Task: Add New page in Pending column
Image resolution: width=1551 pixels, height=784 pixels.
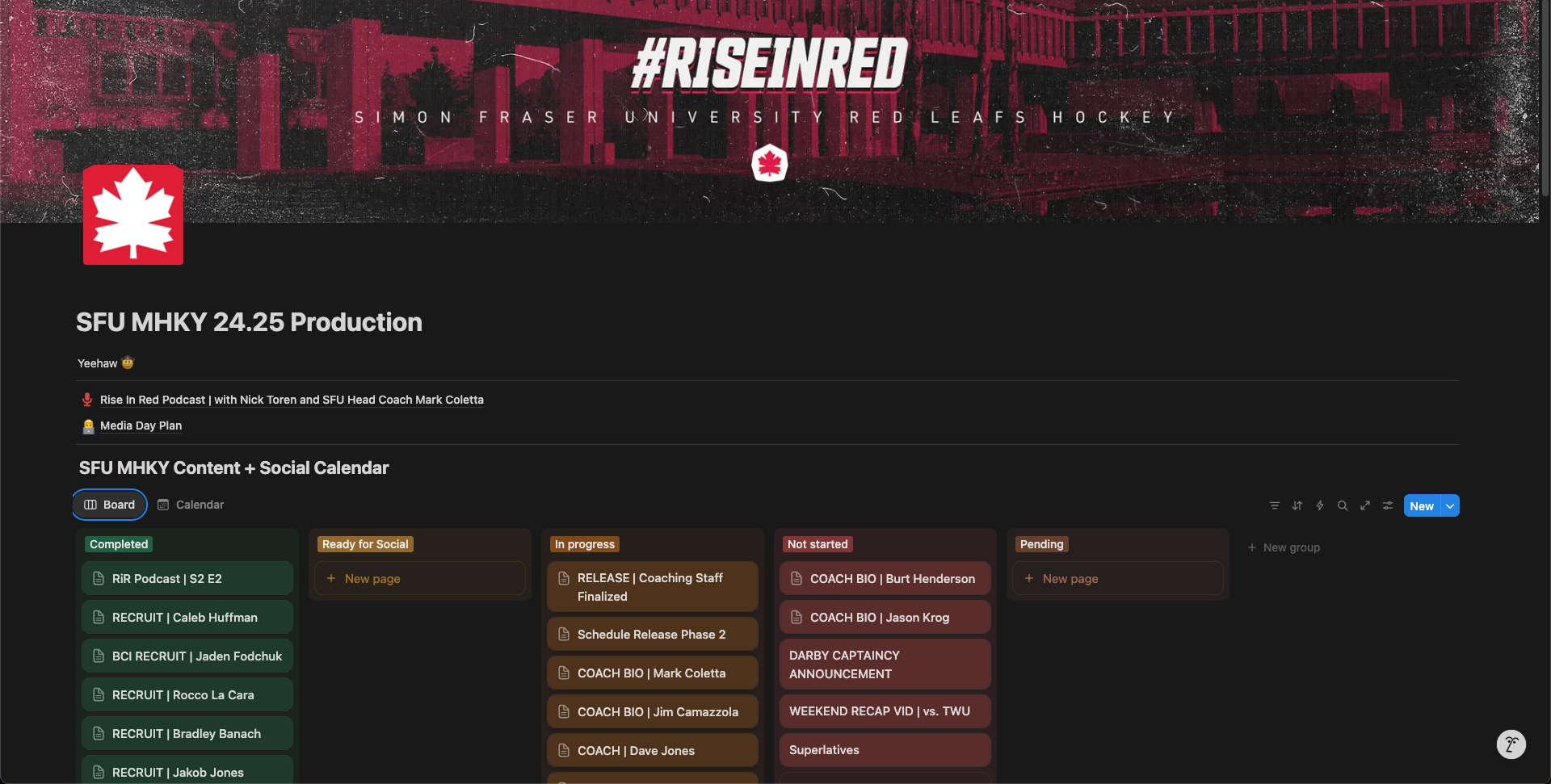Action: click(1118, 578)
